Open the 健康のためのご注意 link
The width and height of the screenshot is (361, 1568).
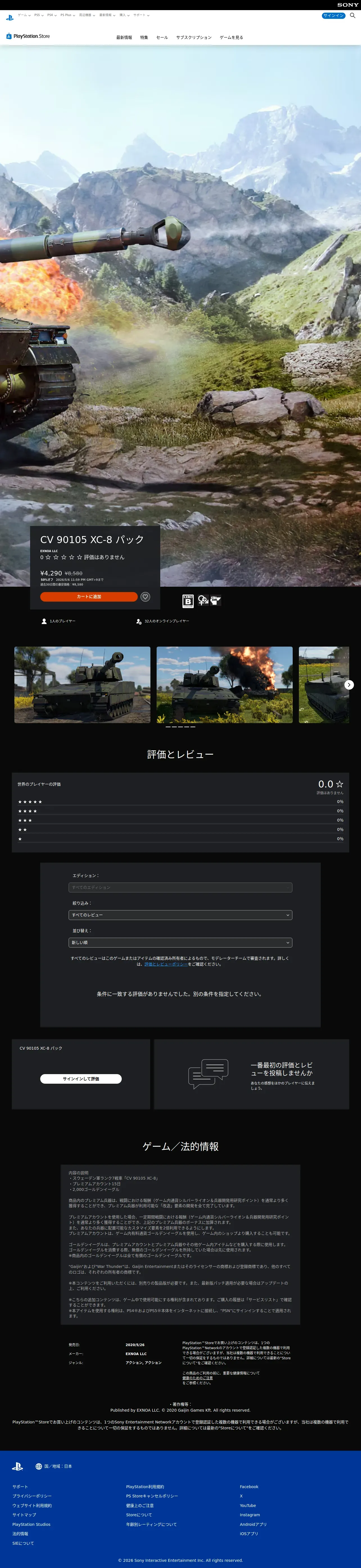coord(197,1378)
